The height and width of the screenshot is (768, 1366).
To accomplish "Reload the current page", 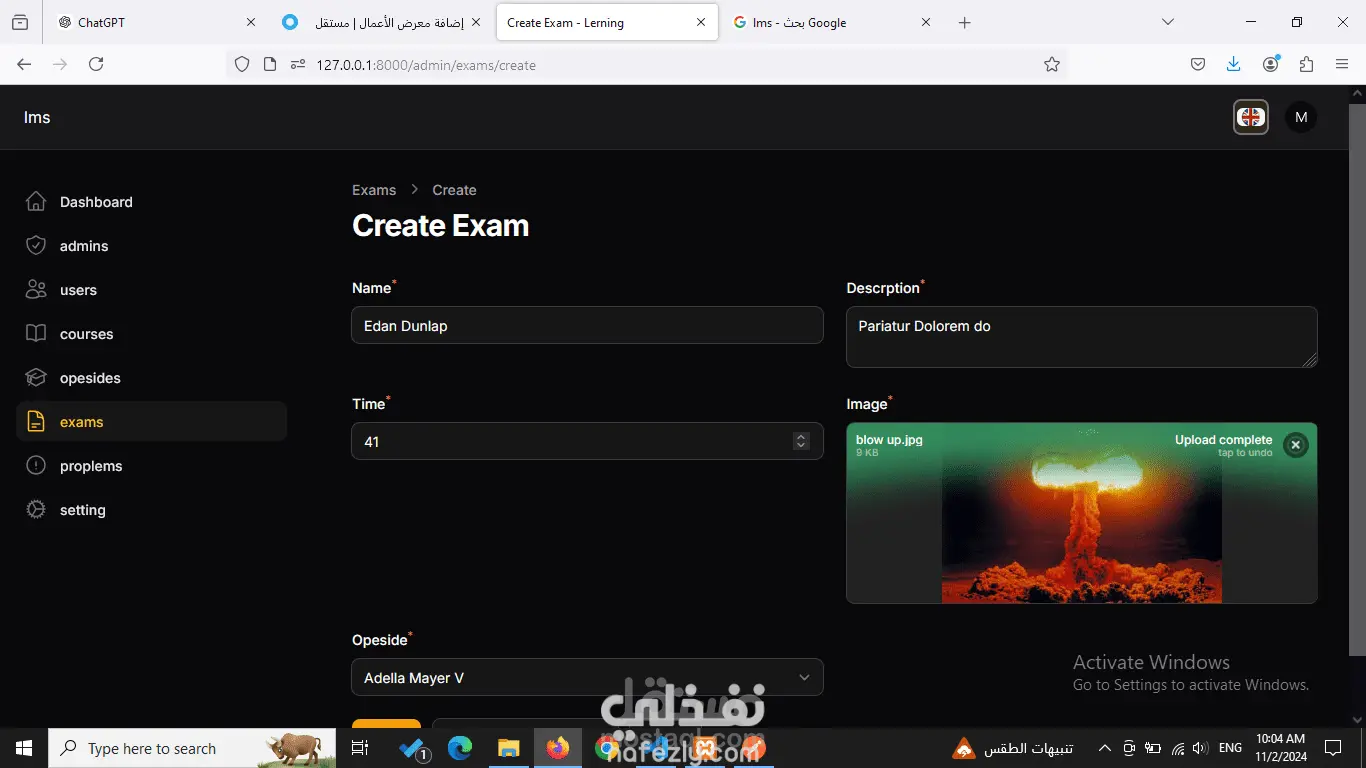I will [x=96, y=65].
